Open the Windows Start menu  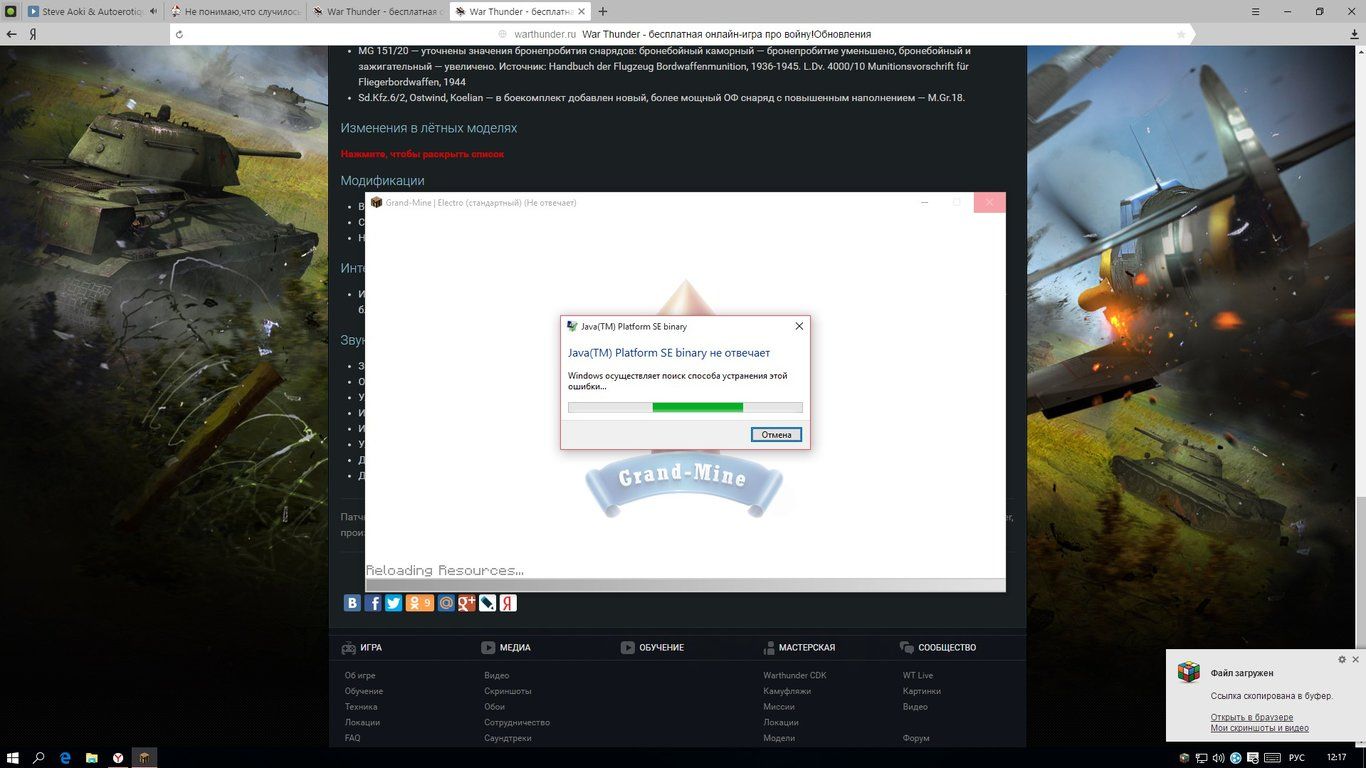tap(14, 757)
